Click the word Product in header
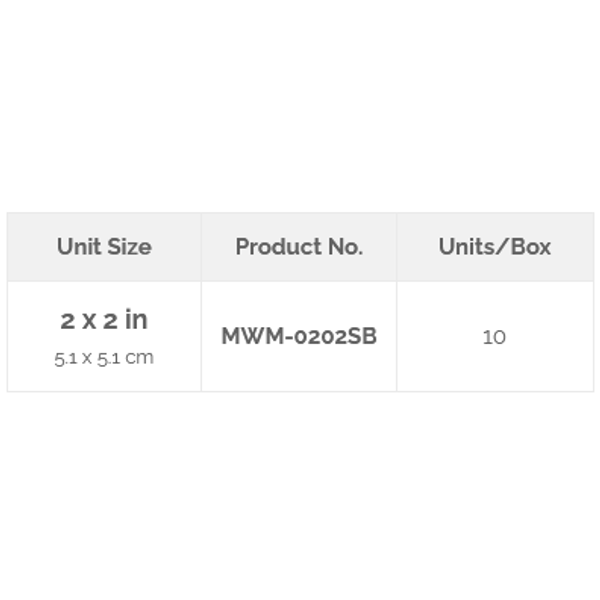The height and width of the screenshot is (600, 600). point(278,246)
